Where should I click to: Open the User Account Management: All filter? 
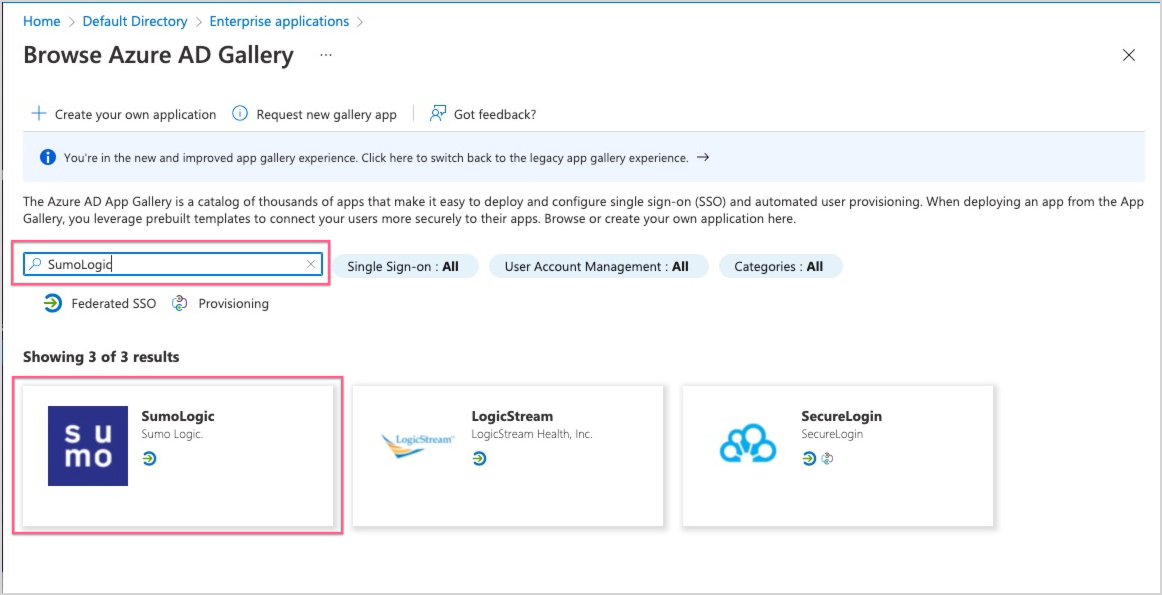pos(598,266)
